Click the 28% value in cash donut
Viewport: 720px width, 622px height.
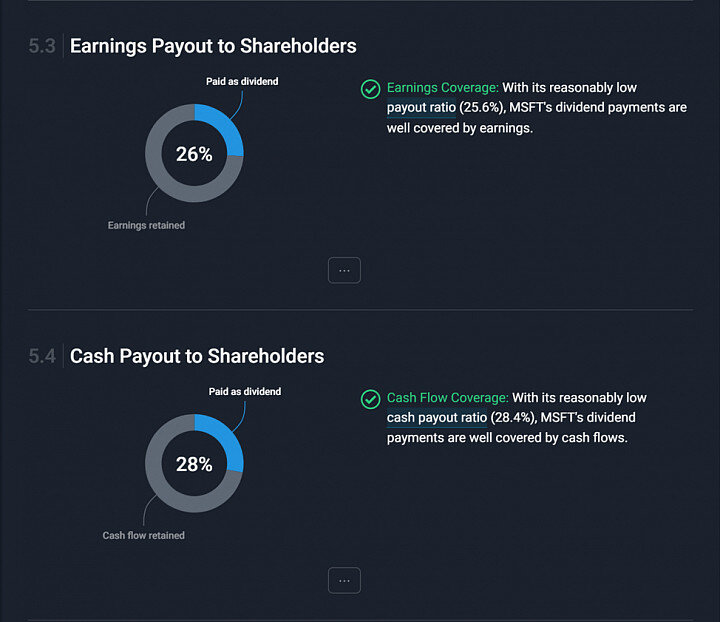pyautogui.click(x=194, y=465)
